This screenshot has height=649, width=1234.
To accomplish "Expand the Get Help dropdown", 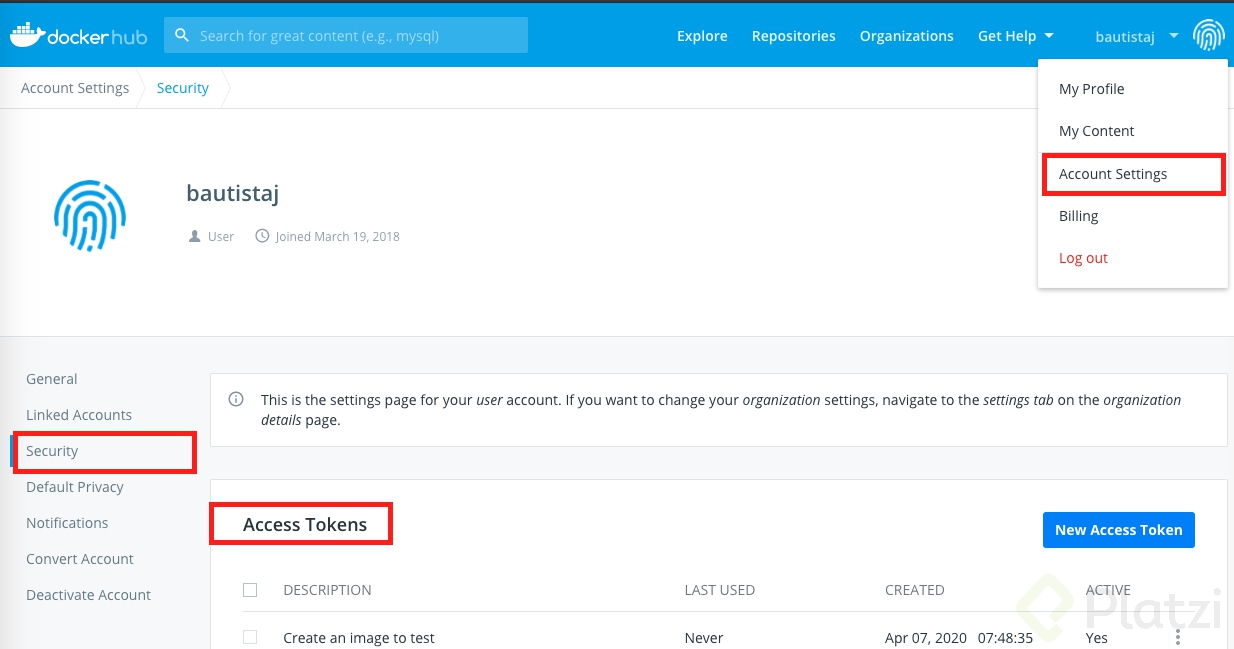I will 1016,35.
